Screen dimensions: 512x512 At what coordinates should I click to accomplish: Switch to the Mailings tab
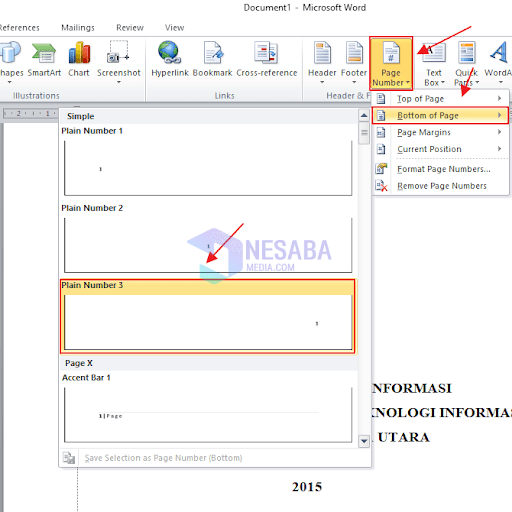[78, 28]
